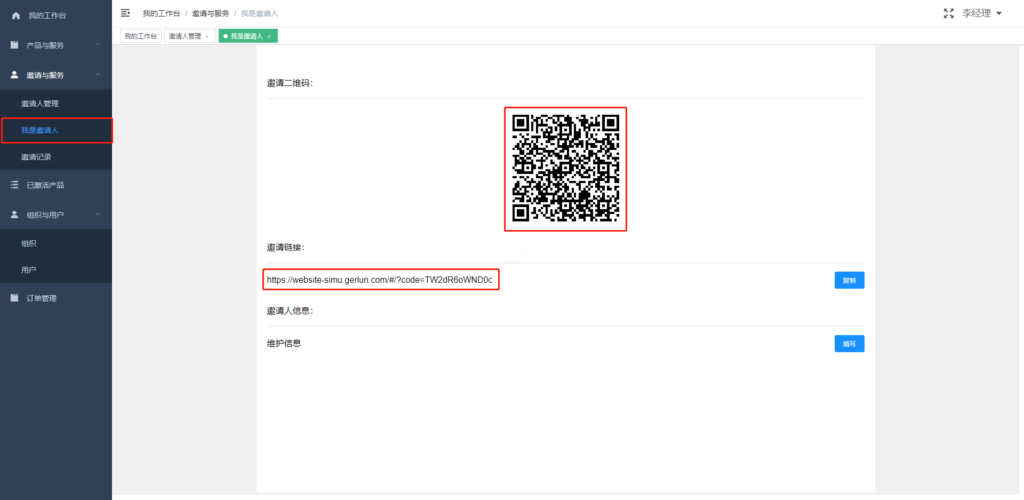Open 邀请人管理 in the sidebar
This screenshot has width=1024, height=500.
coord(56,104)
